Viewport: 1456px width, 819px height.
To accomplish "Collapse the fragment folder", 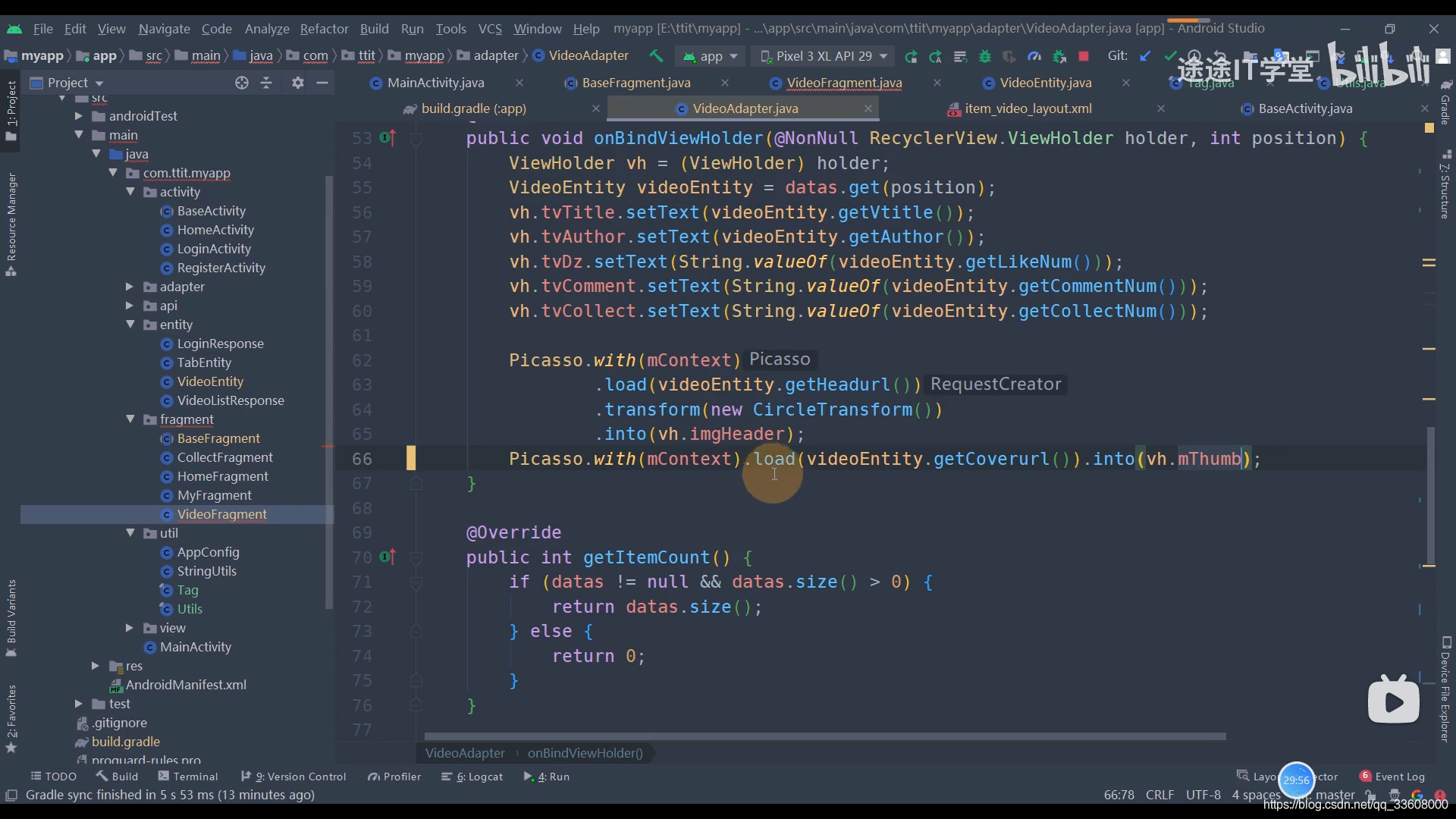I will pyautogui.click(x=130, y=419).
